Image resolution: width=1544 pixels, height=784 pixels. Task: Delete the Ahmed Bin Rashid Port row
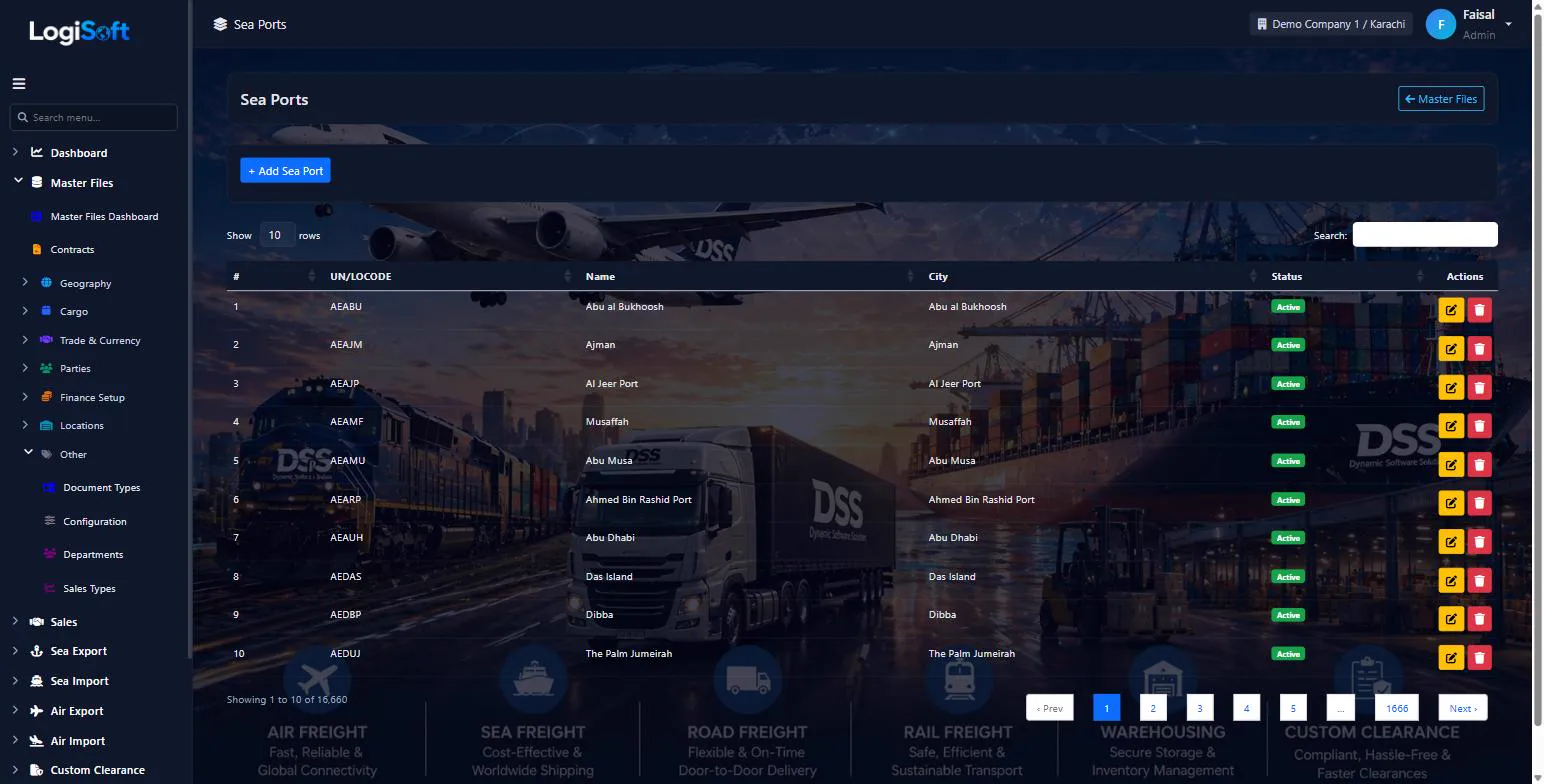click(x=1479, y=503)
